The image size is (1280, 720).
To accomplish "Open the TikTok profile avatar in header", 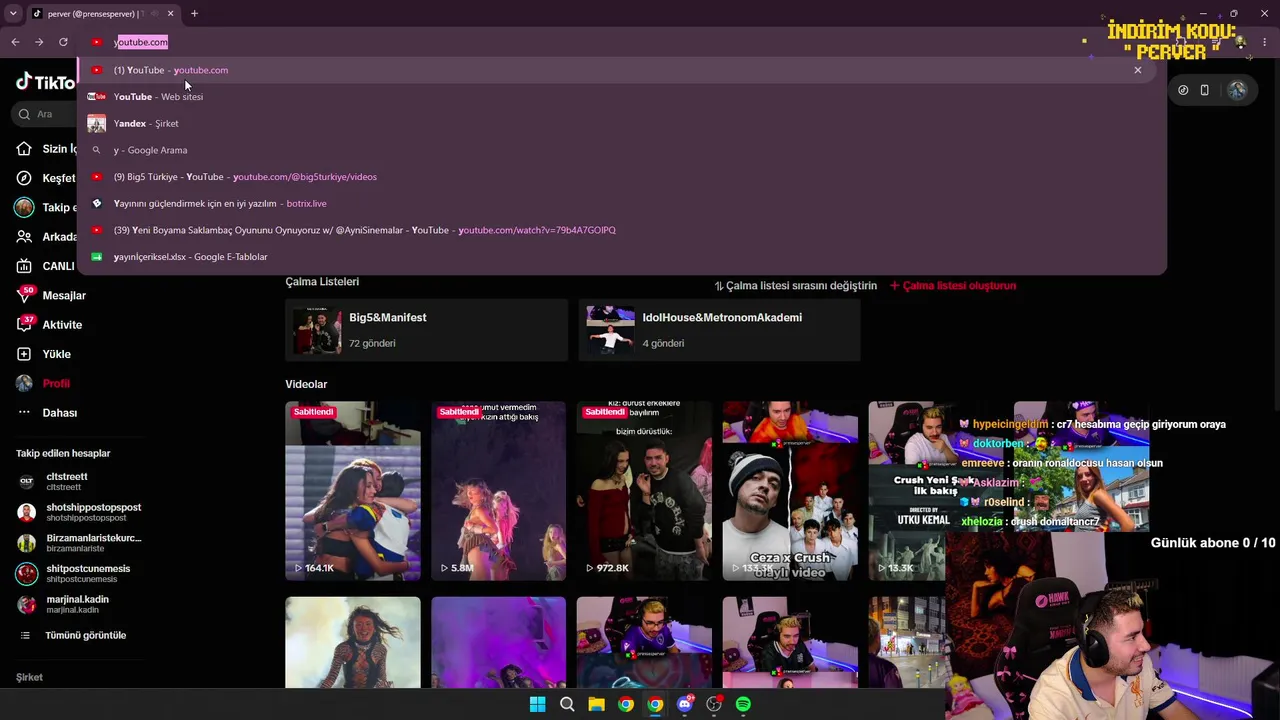I will 1237,90.
